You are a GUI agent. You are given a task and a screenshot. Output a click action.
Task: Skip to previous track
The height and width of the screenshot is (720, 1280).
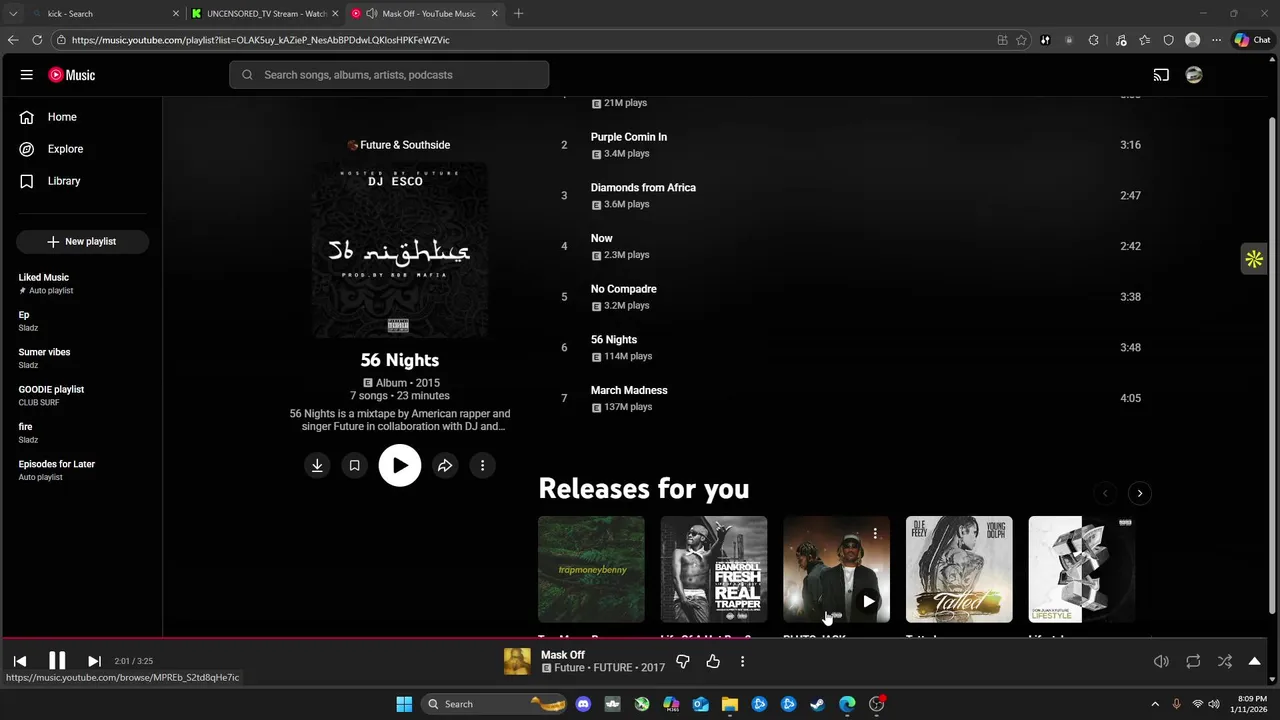coord(20,661)
